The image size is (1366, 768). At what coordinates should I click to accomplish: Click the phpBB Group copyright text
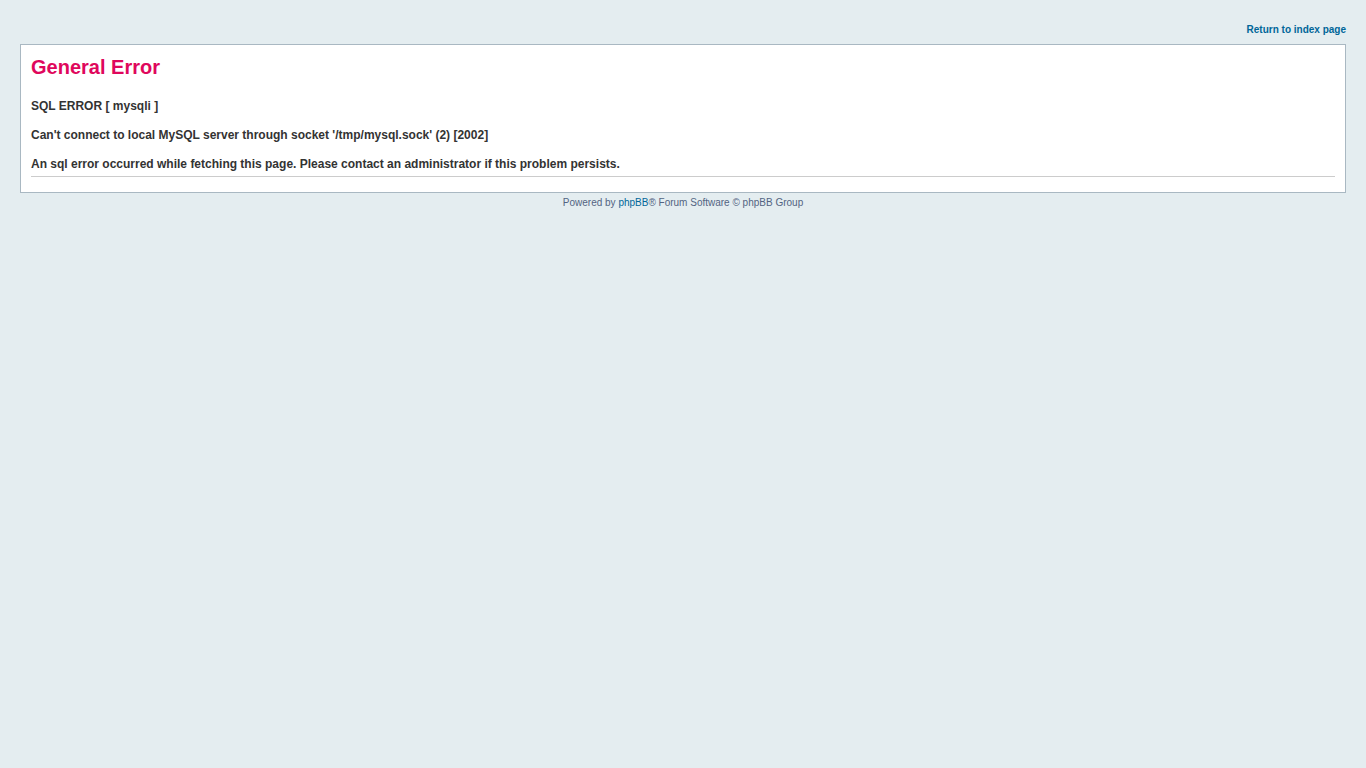tap(772, 203)
